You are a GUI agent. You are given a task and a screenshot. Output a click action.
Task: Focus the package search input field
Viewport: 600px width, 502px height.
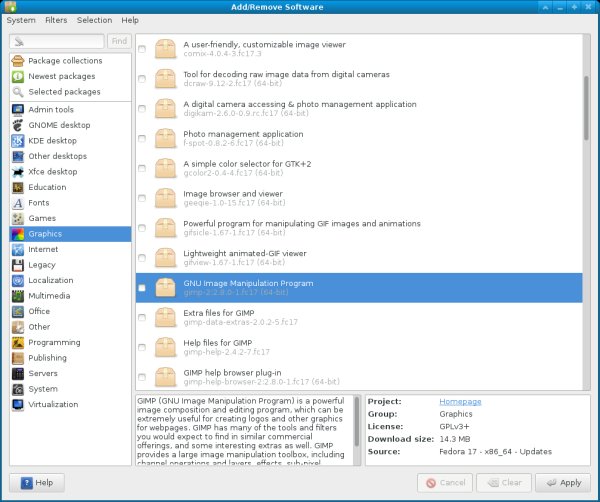[x=57, y=41]
